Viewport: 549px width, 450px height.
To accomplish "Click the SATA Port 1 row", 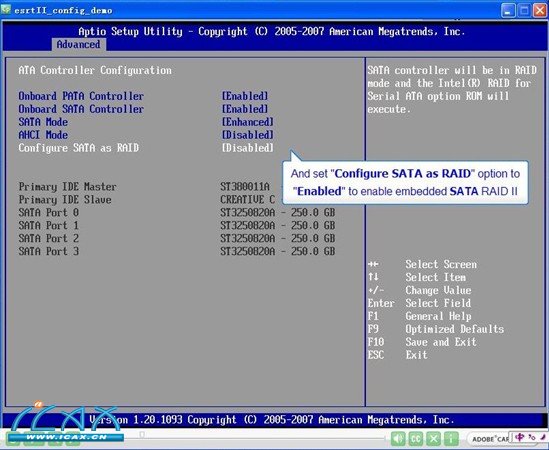I will 177,226.
